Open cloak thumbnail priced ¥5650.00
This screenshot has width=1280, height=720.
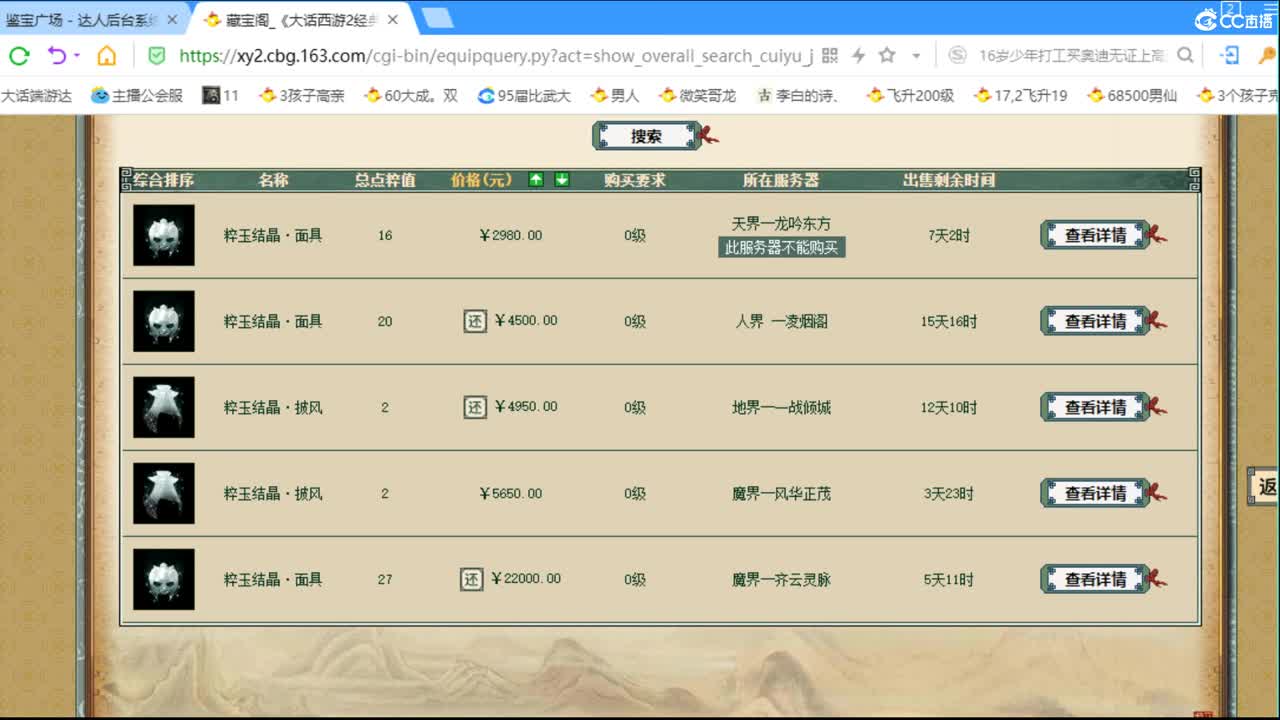point(164,493)
